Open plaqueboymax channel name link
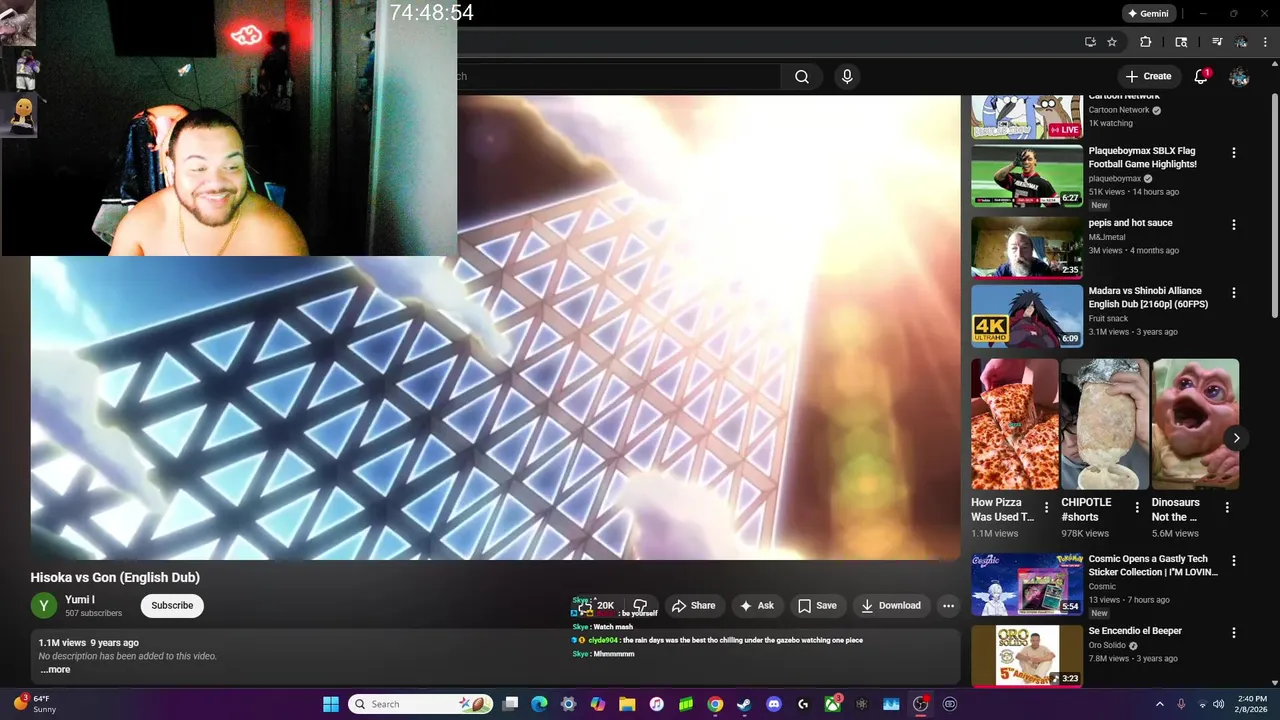The image size is (1280, 720). tap(1114, 179)
